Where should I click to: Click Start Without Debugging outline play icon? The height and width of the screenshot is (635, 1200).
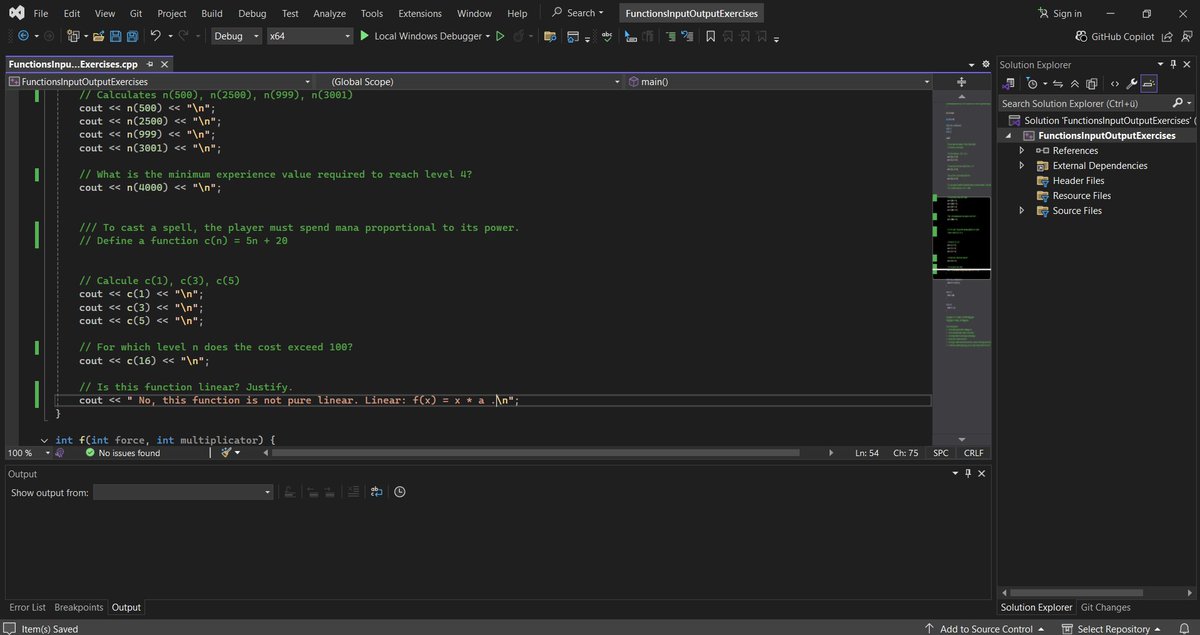coord(500,36)
